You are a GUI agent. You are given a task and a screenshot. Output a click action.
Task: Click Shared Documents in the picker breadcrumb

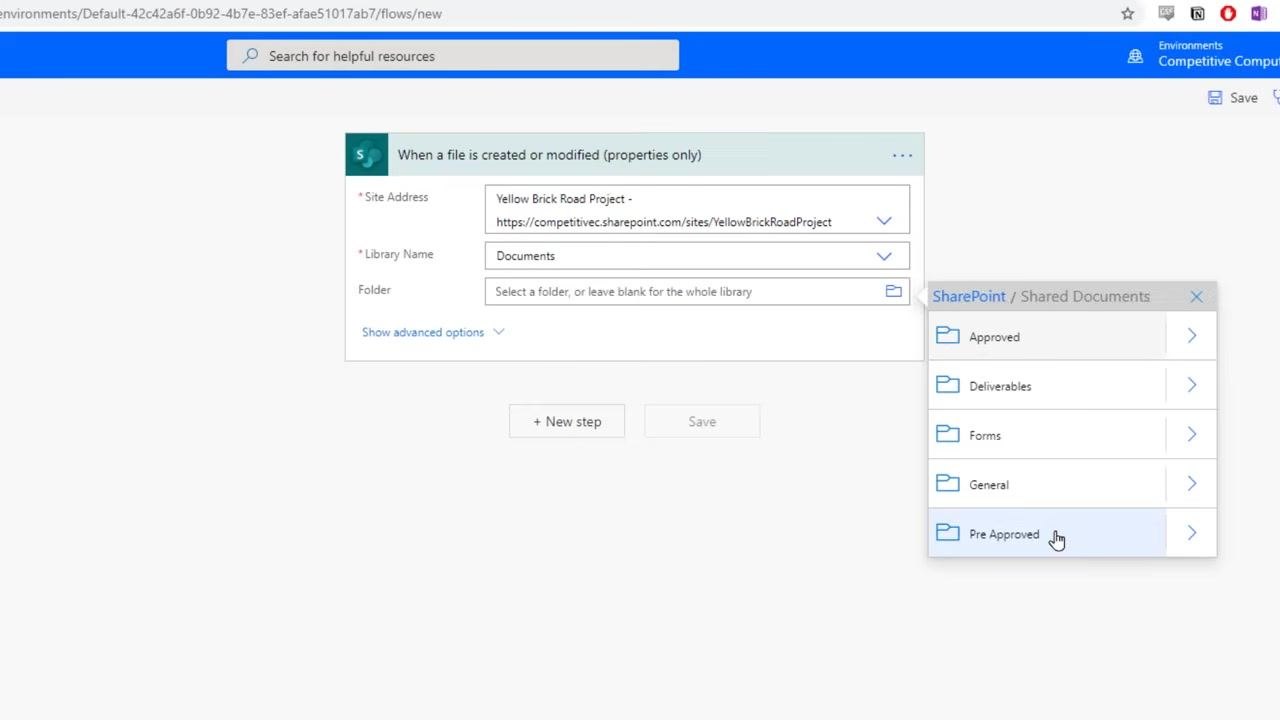[x=1085, y=296]
